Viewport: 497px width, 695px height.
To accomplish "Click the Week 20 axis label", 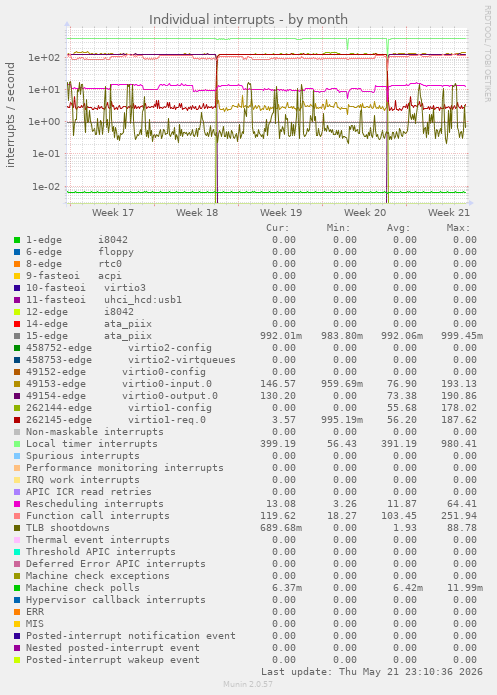I will coord(365,213).
